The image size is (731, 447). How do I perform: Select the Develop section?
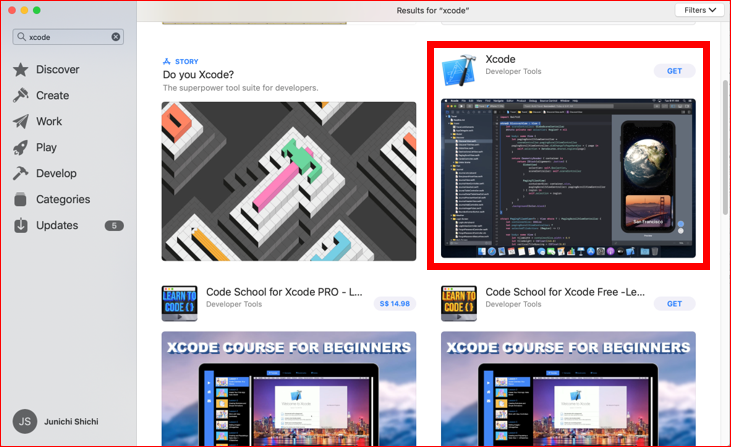coord(56,173)
